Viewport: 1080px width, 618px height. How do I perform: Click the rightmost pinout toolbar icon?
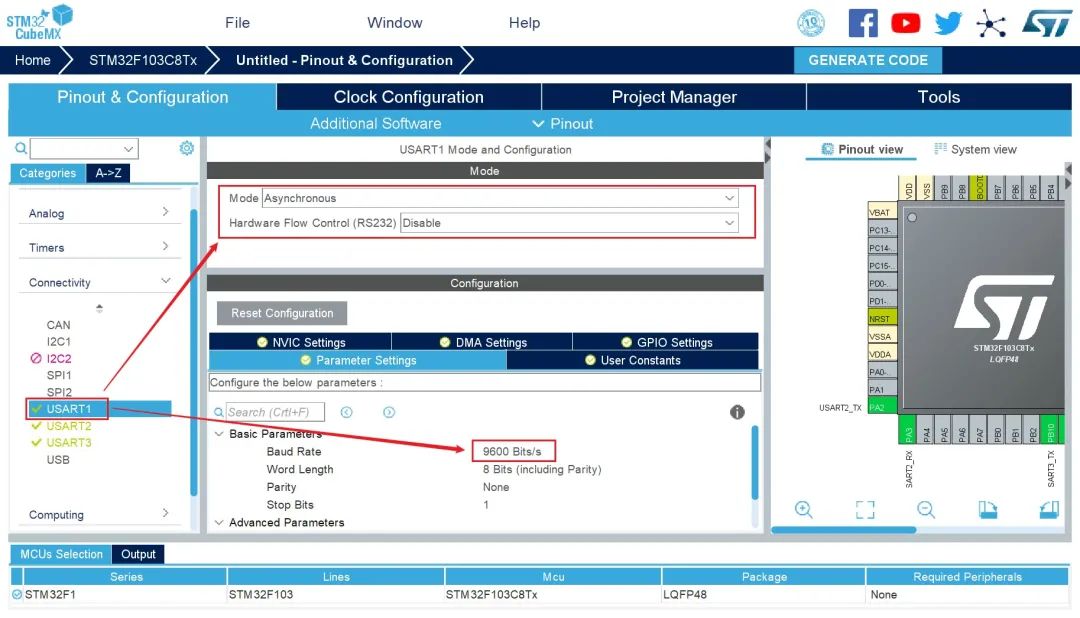click(x=1049, y=510)
